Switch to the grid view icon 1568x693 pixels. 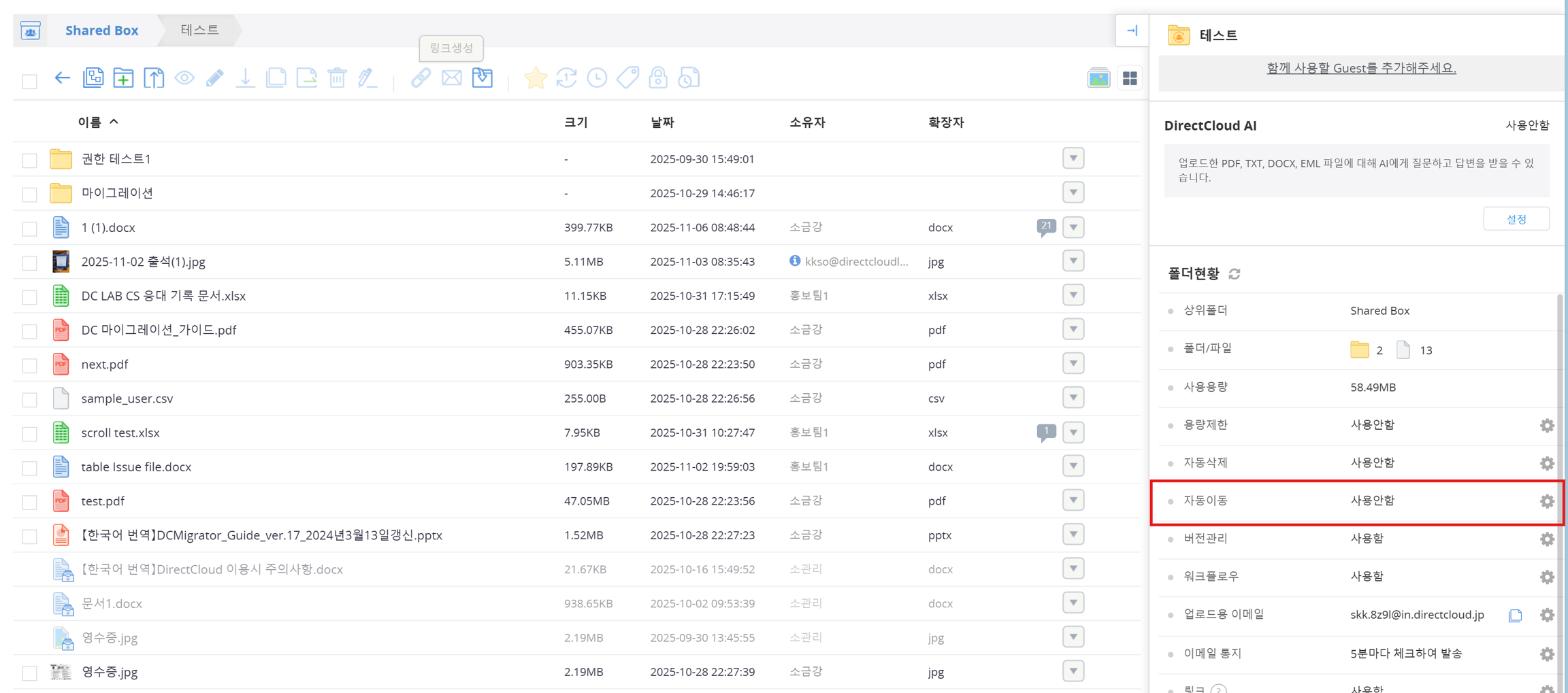click(1130, 79)
